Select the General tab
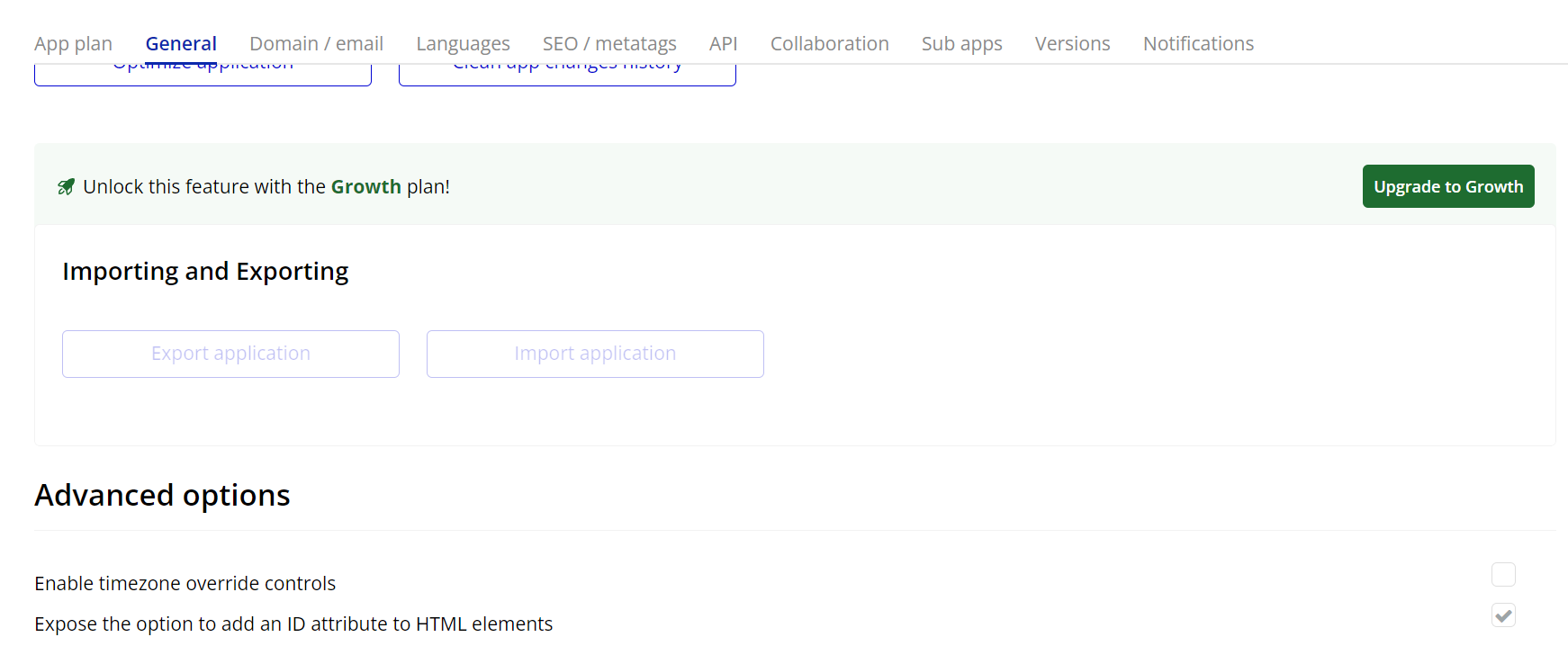 click(x=181, y=44)
